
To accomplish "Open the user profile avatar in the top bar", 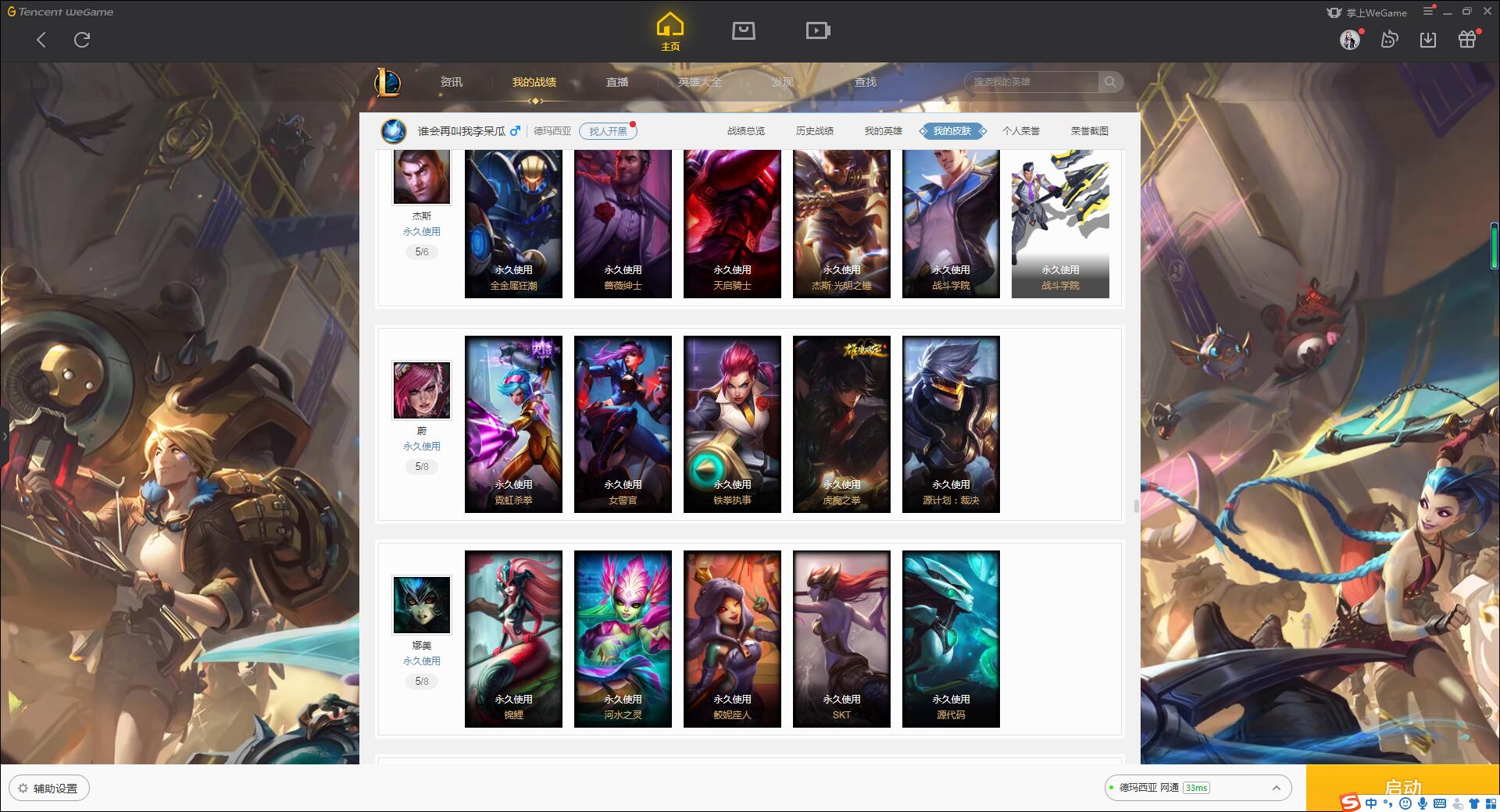I will [1350, 39].
